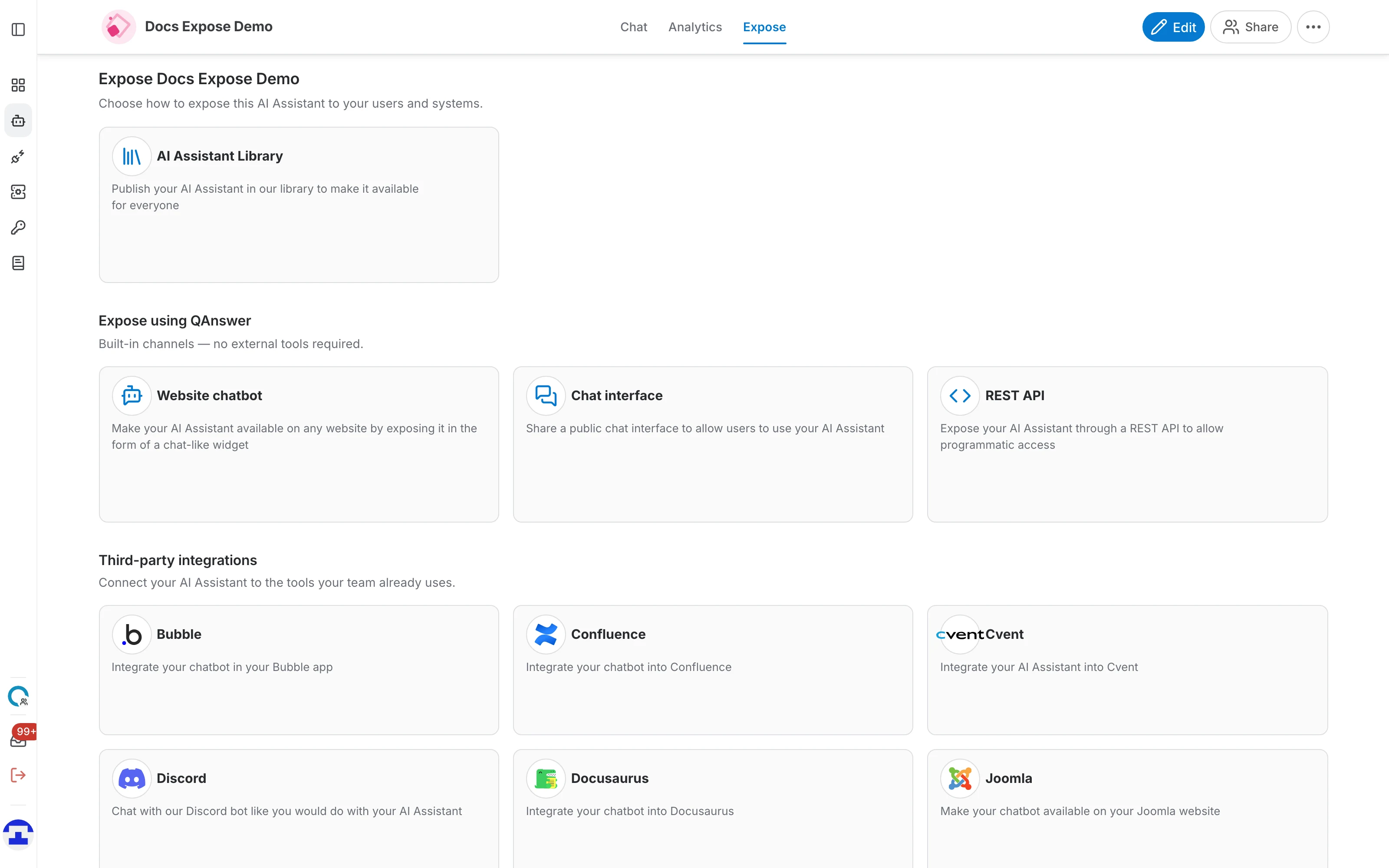Screen dimensions: 1389x868
Task: Click the Discord logo icon
Action: click(x=132, y=779)
